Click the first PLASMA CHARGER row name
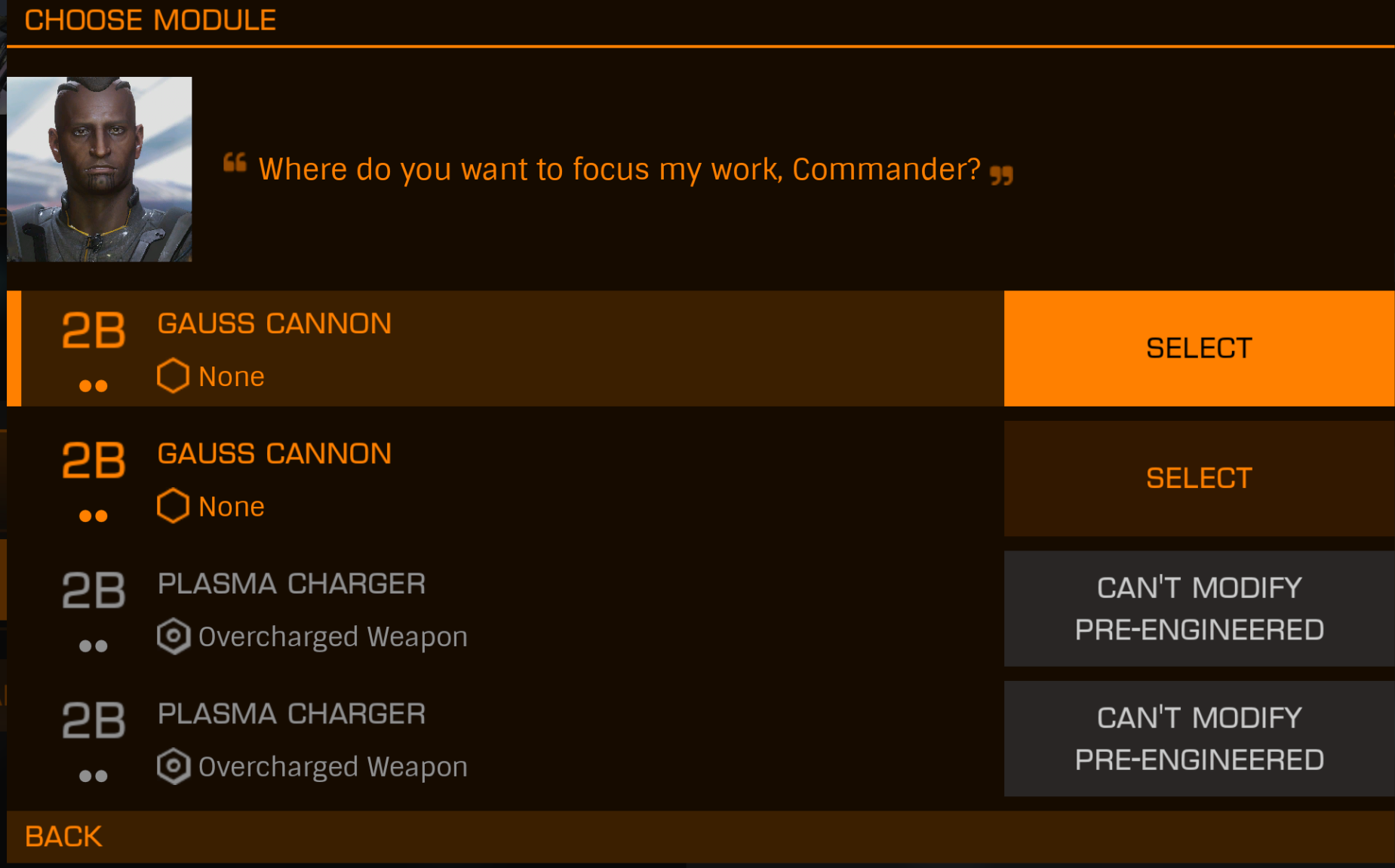The image size is (1395, 868). pyautogui.click(x=291, y=584)
